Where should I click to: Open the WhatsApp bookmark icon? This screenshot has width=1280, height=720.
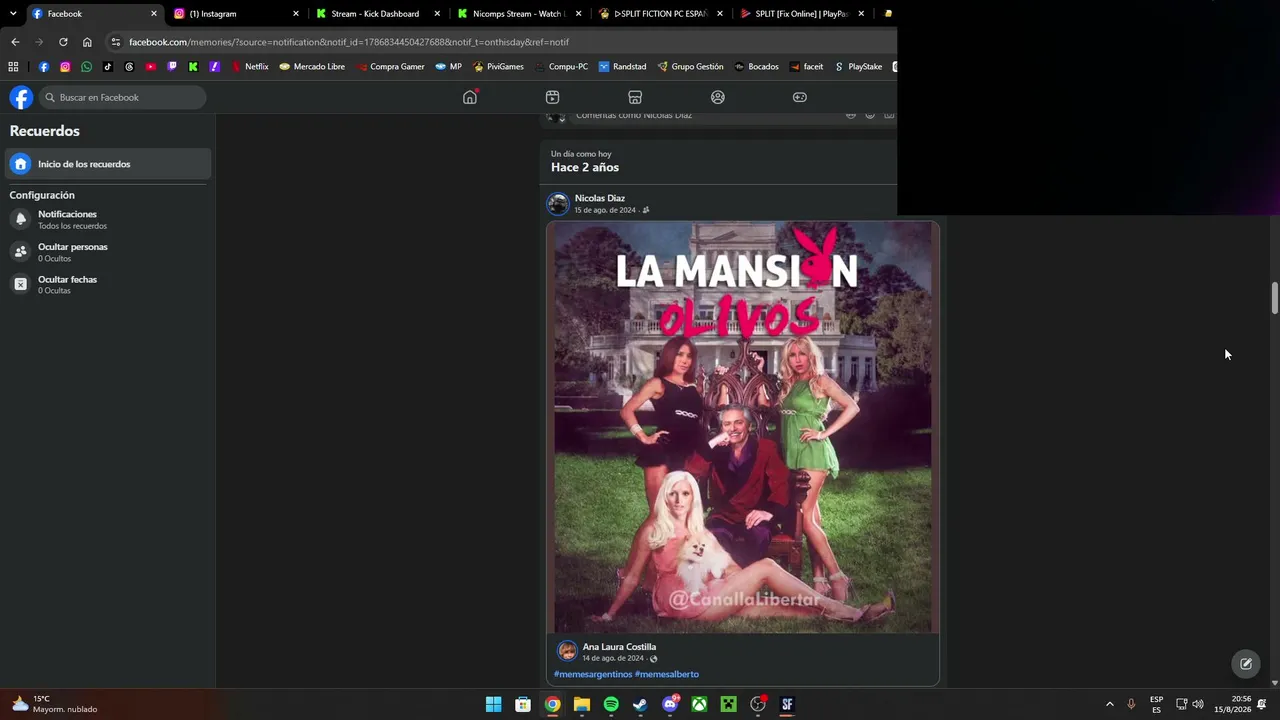[x=87, y=67]
